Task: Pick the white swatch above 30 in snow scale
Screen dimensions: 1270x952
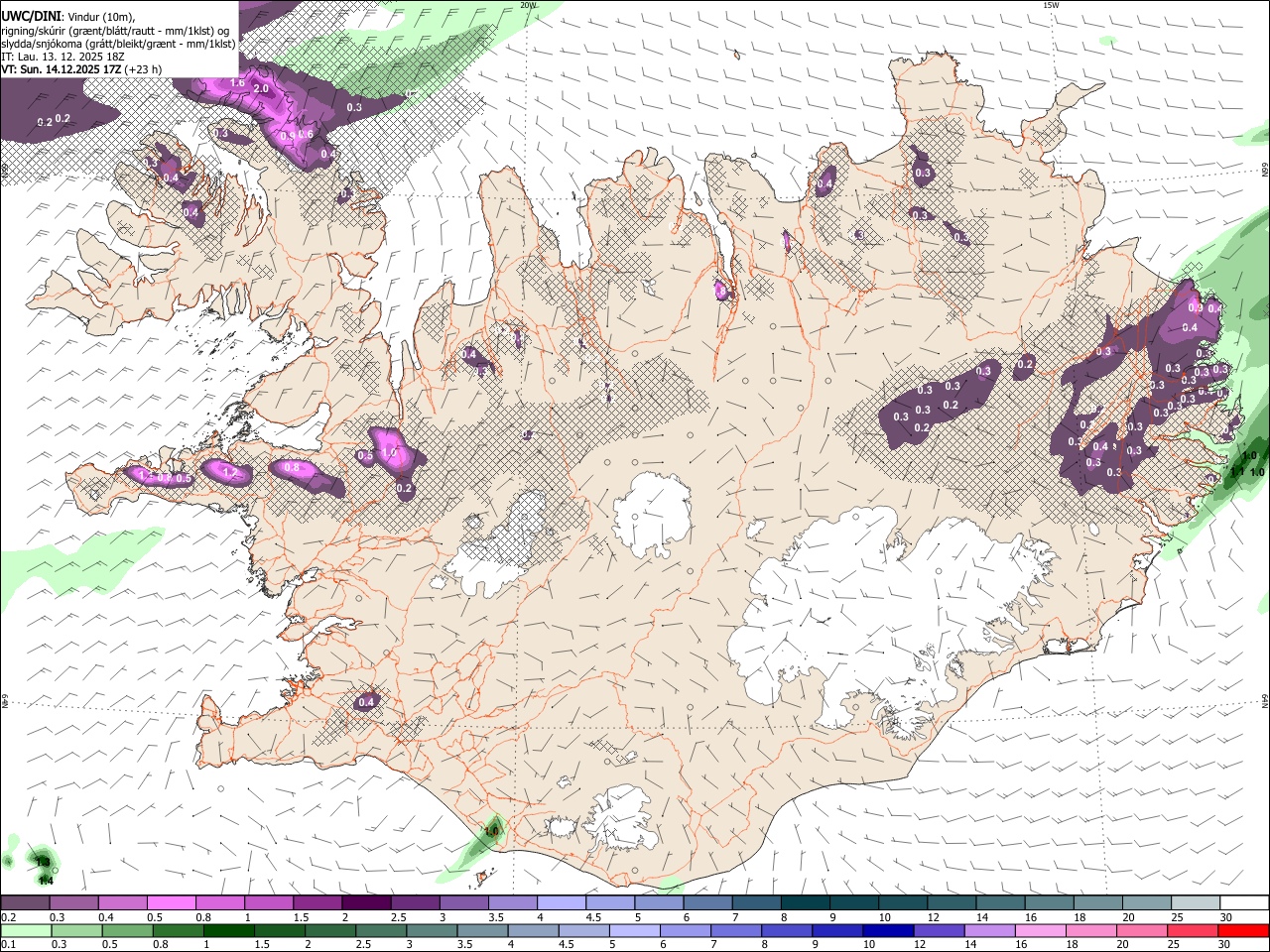Action: tap(1243, 903)
